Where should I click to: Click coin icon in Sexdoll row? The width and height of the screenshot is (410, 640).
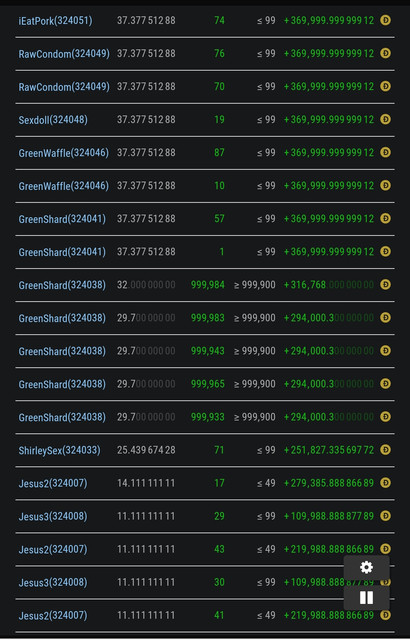click(385, 119)
